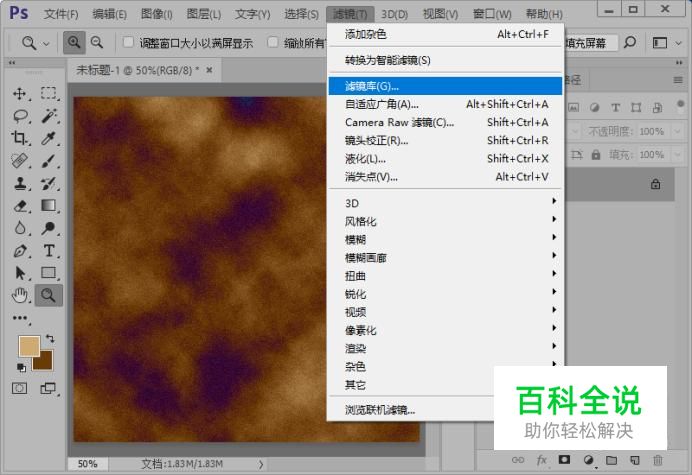This screenshot has height=475, width=692.
Task: Click the Create new group folder icon
Action: point(611,460)
